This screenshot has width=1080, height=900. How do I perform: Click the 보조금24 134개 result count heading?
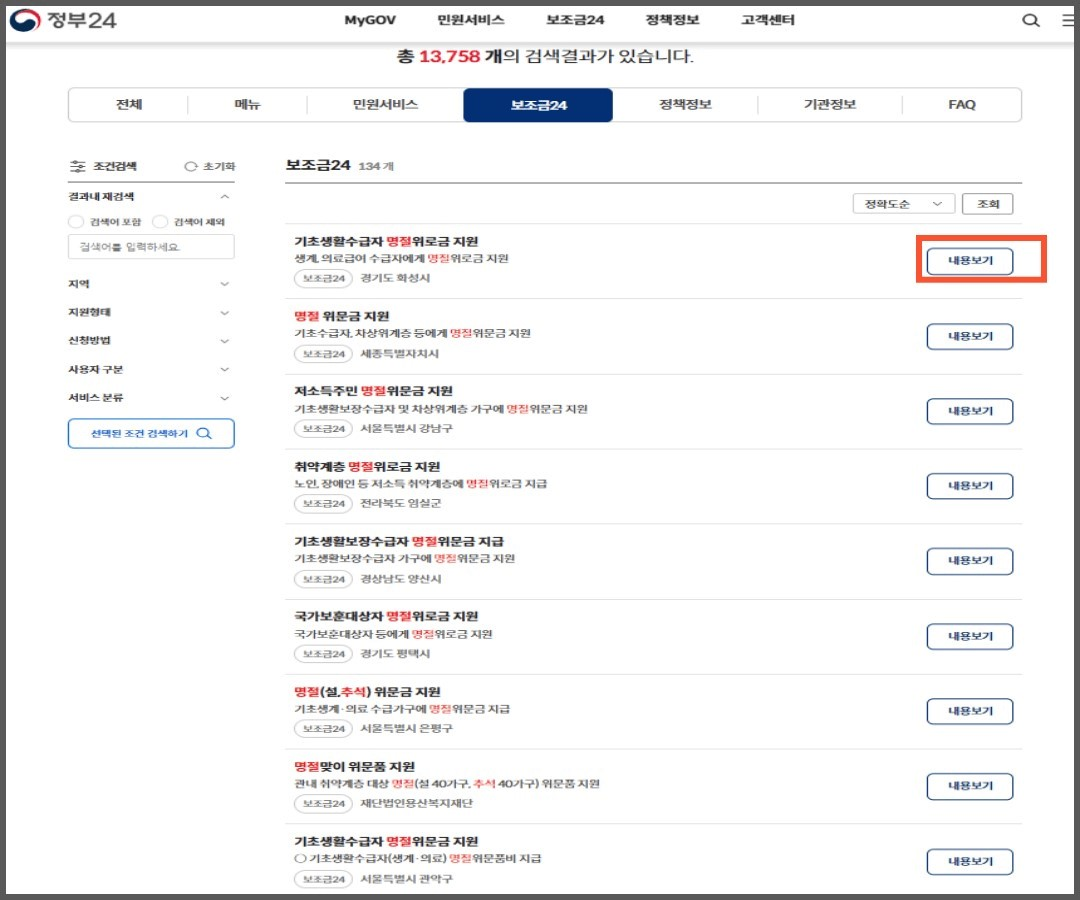340,165
